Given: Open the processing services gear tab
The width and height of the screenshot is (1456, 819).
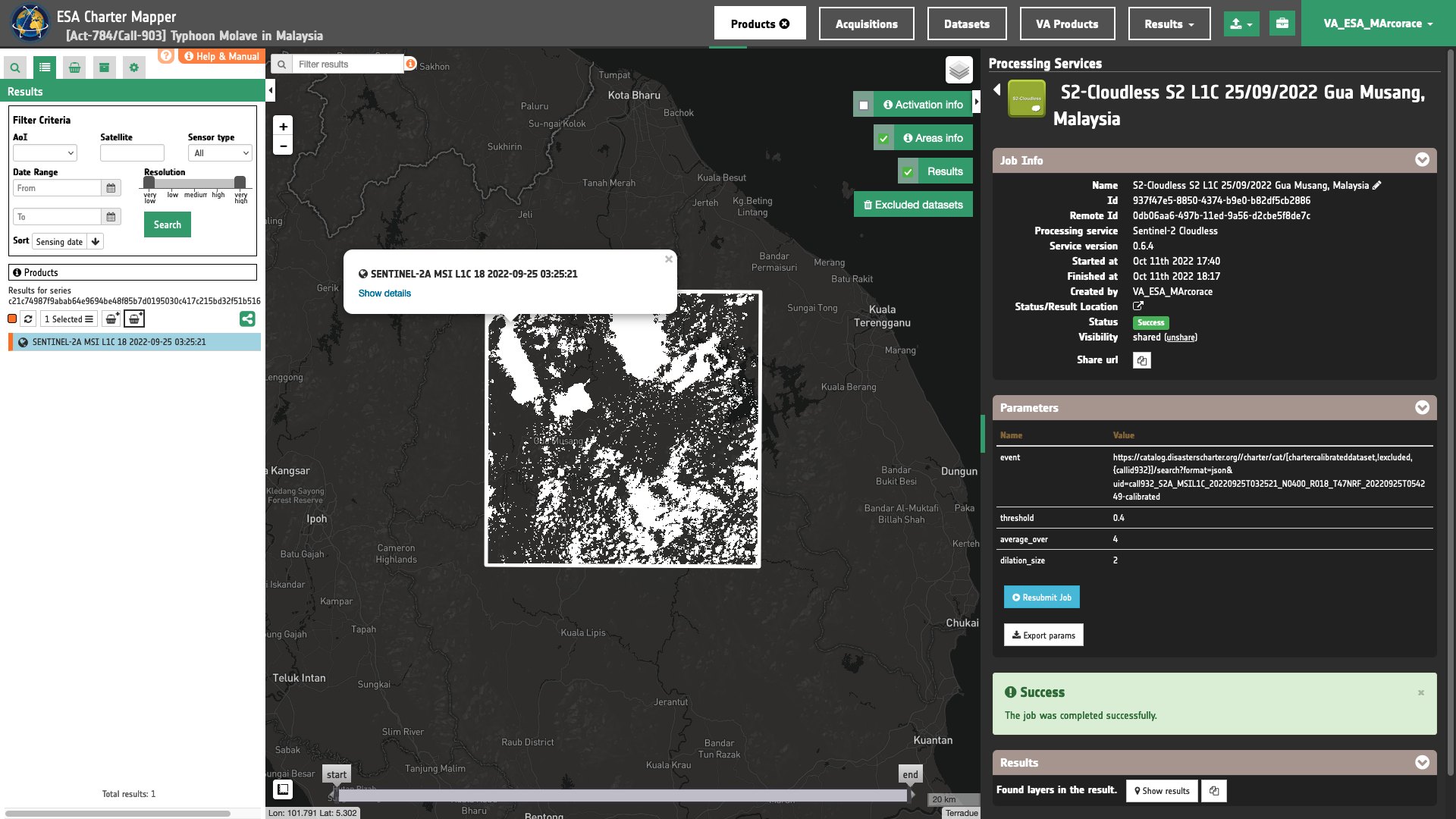Looking at the screenshot, I should click(x=134, y=67).
